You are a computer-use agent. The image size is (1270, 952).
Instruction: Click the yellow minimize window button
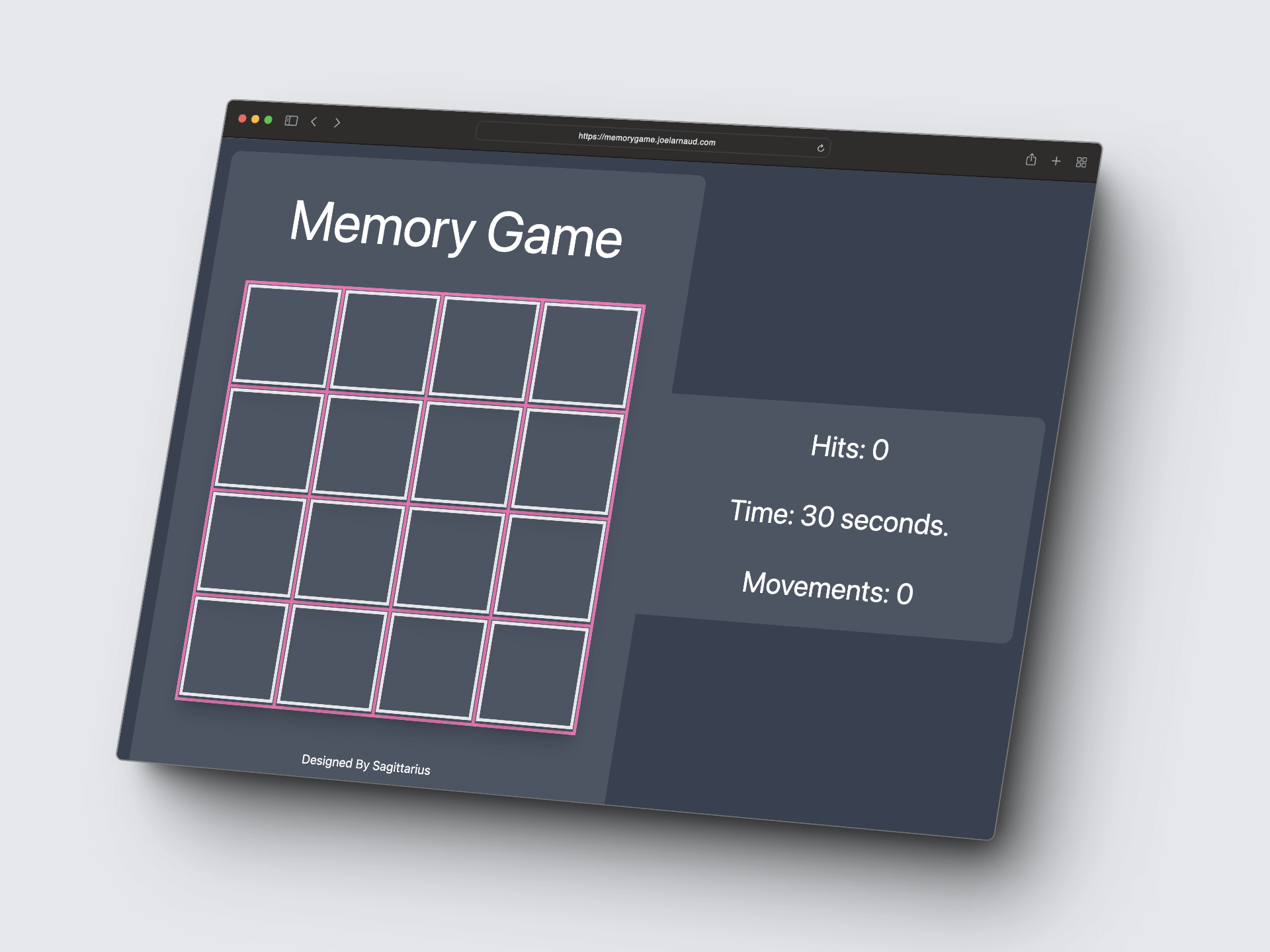tap(255, 119)
